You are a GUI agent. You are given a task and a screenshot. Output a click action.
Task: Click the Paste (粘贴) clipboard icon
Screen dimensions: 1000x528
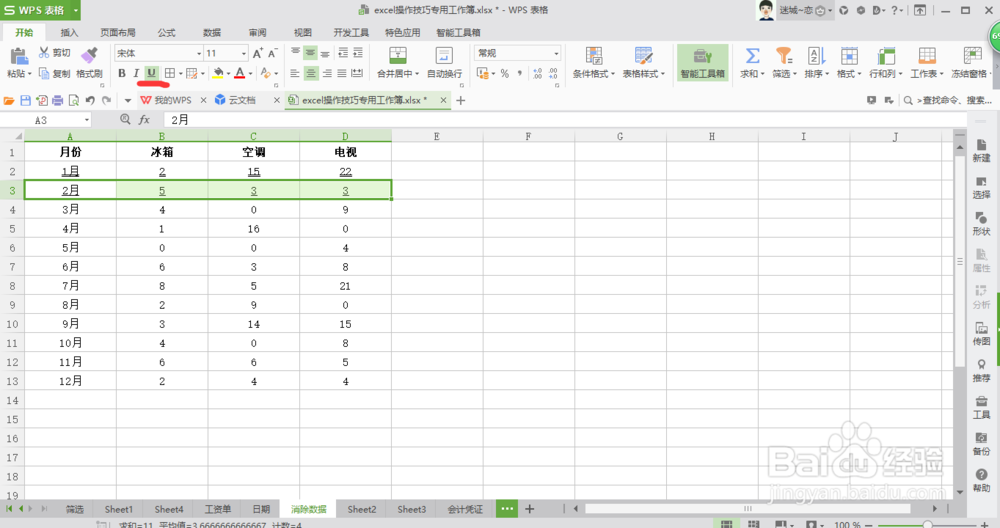click(x=19, y=56)
